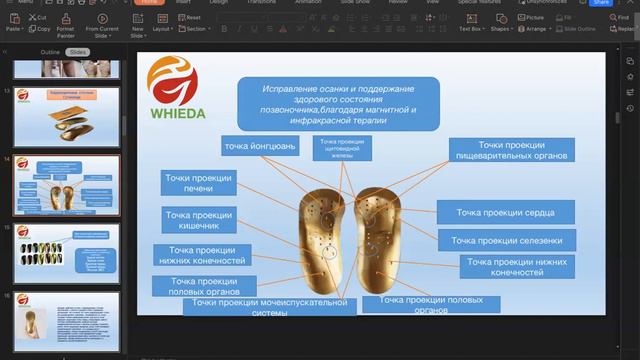Viewport: 640px width, 360px height.
Task: Insert a Text Box
Action: pos(471,19)
